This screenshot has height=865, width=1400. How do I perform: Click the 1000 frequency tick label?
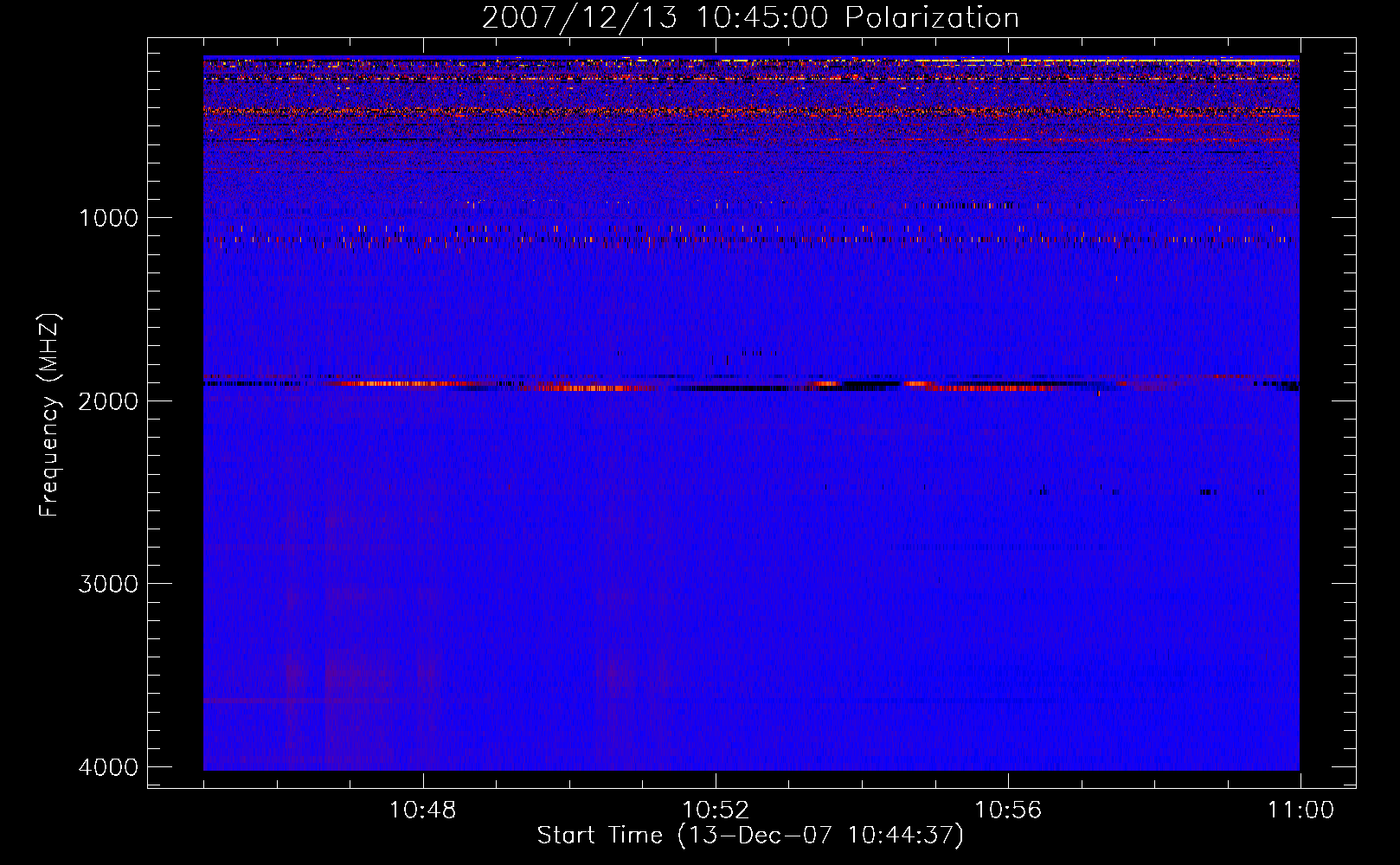click(108, 217)
